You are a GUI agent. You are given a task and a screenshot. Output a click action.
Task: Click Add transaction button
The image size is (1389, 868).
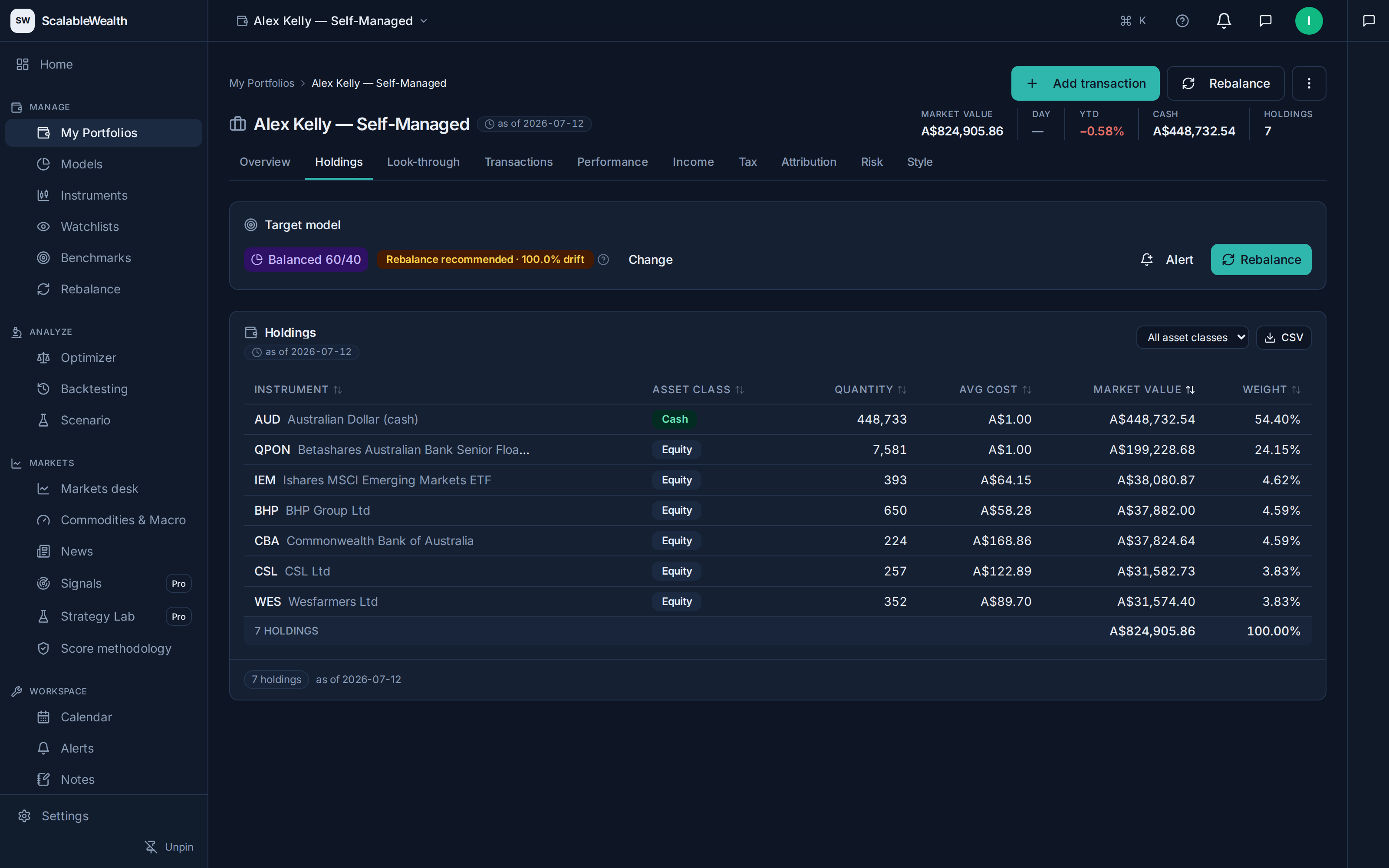(1085, 83)
